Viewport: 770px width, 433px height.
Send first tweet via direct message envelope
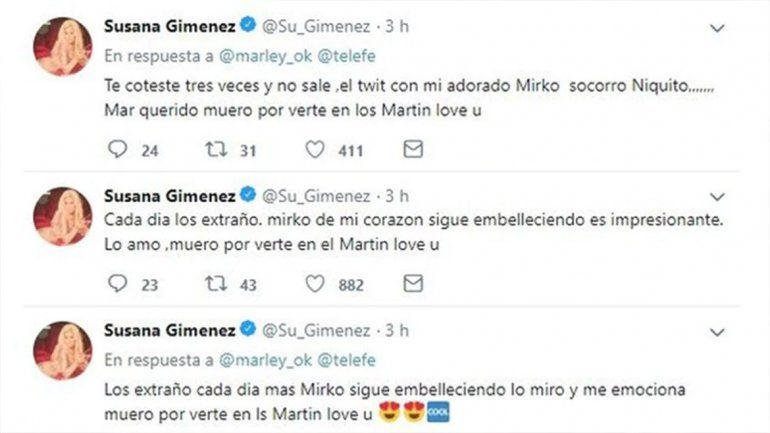tap(412, 149)
